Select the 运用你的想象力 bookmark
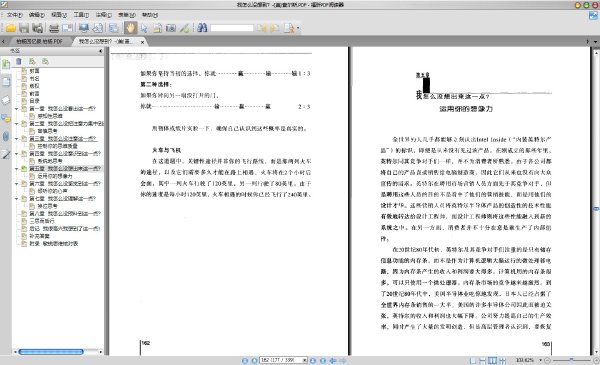 pyautogui.click(x=55, y=176)
